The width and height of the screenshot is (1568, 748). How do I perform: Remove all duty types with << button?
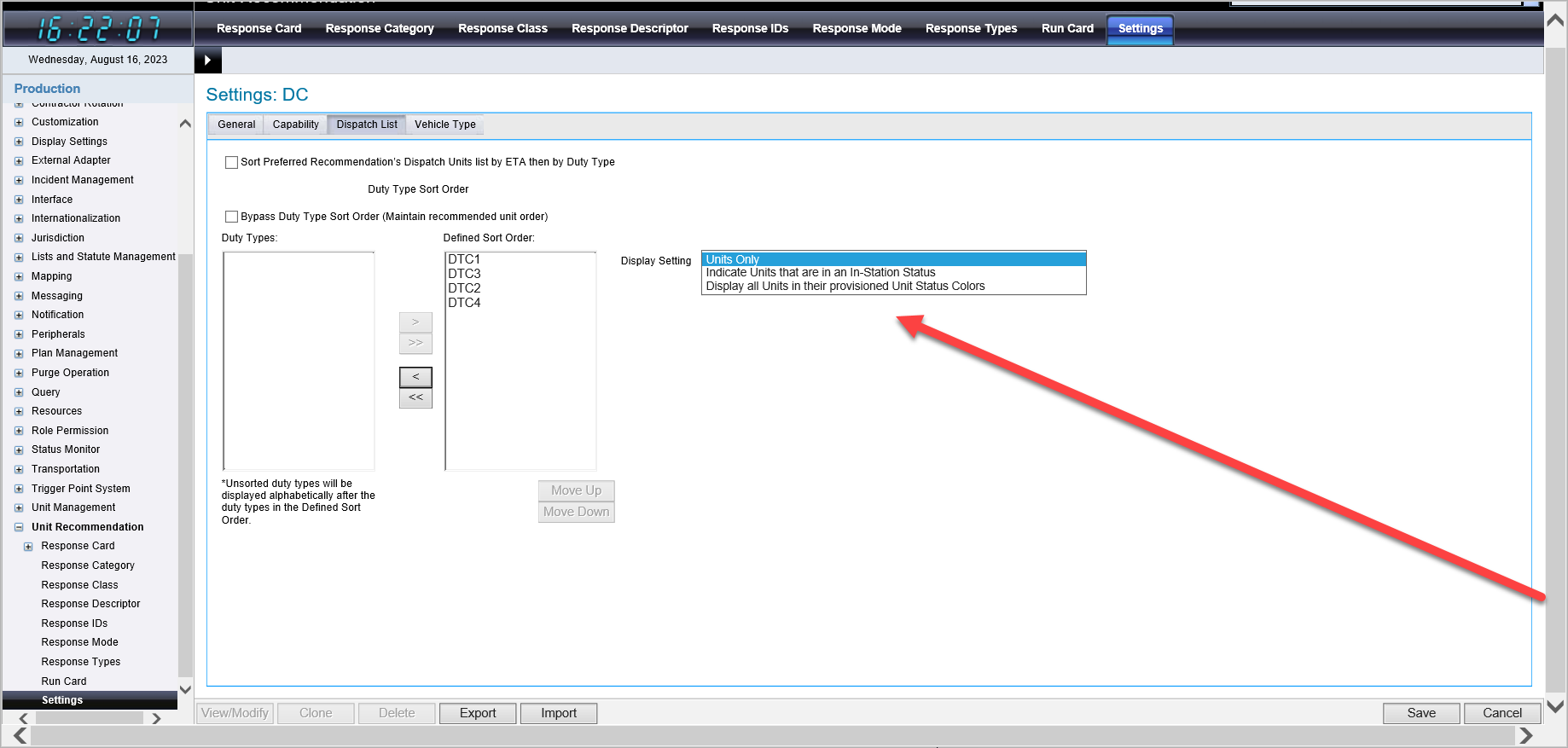pyautogui.click(x=415, y=398)
